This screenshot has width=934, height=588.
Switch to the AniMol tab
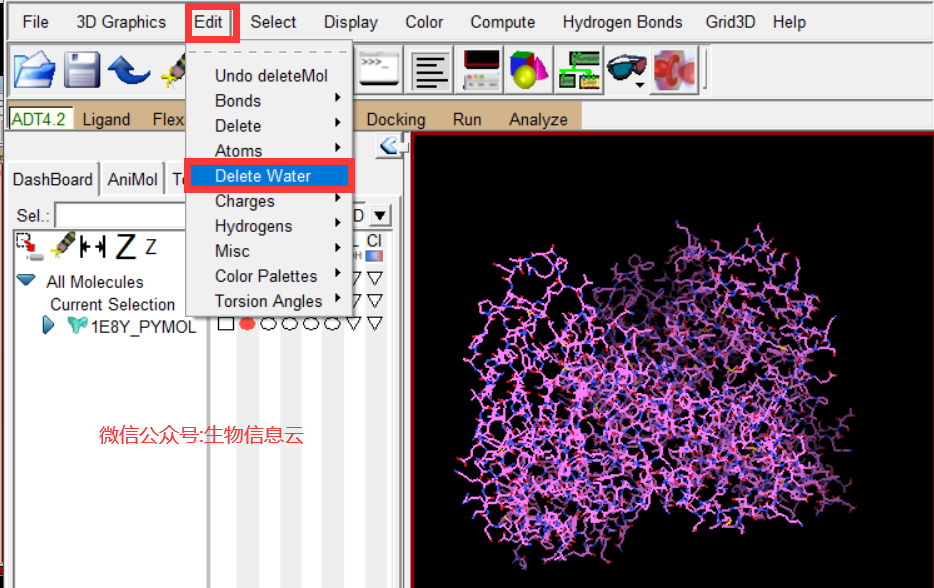click(x=132, y=179)
